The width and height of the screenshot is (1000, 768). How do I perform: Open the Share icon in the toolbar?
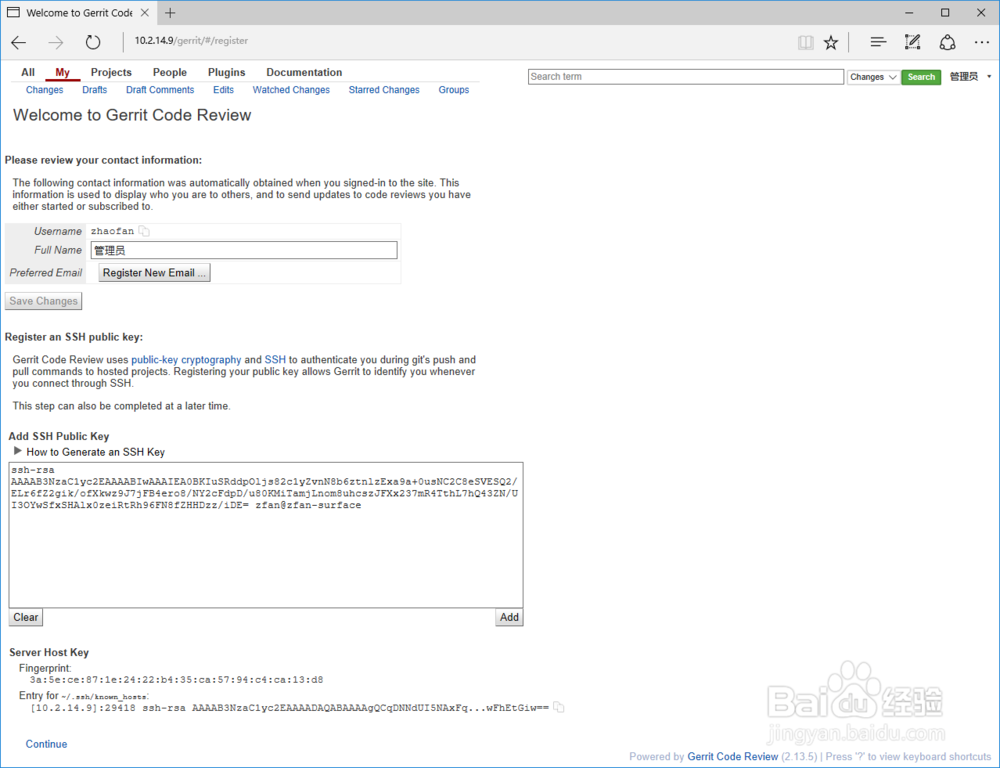coord(947,42)
